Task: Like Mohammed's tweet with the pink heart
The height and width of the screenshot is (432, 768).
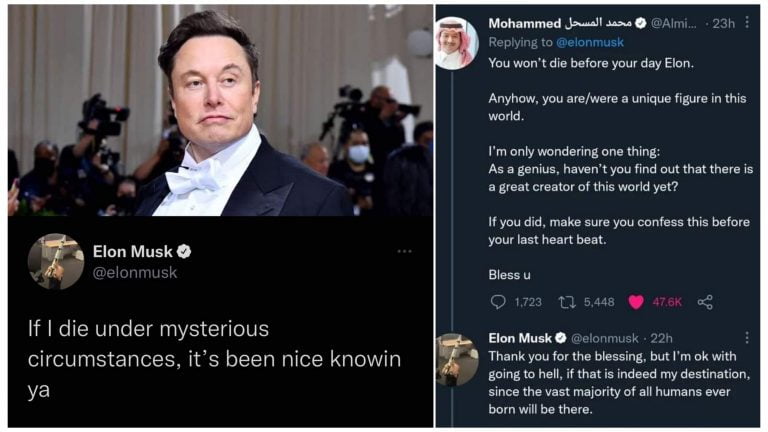Action: point(636,301)
